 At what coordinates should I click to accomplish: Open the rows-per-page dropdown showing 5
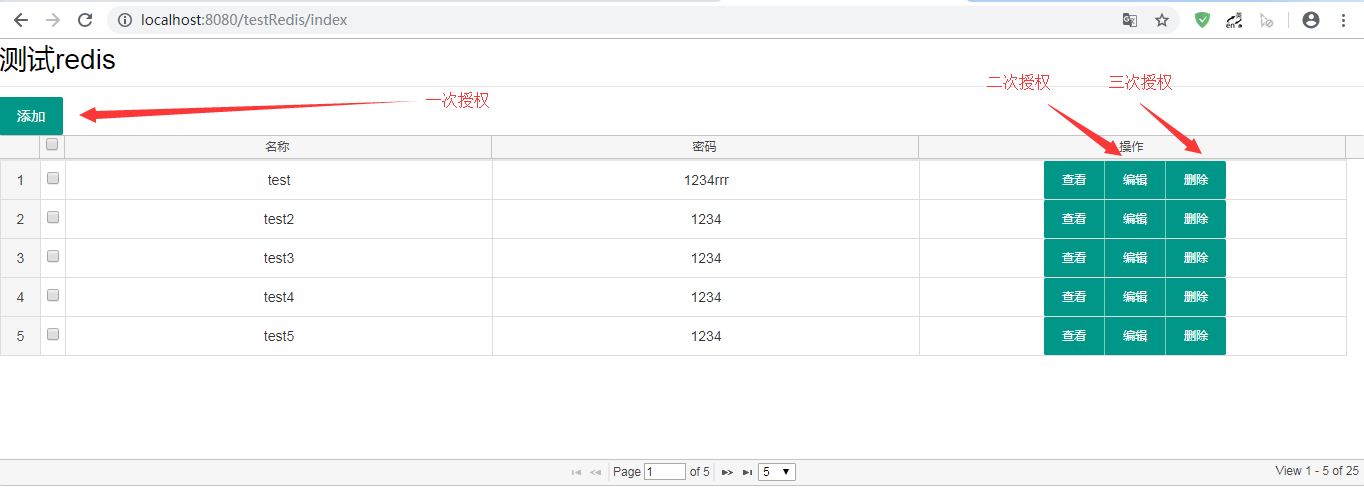[777, 472]
